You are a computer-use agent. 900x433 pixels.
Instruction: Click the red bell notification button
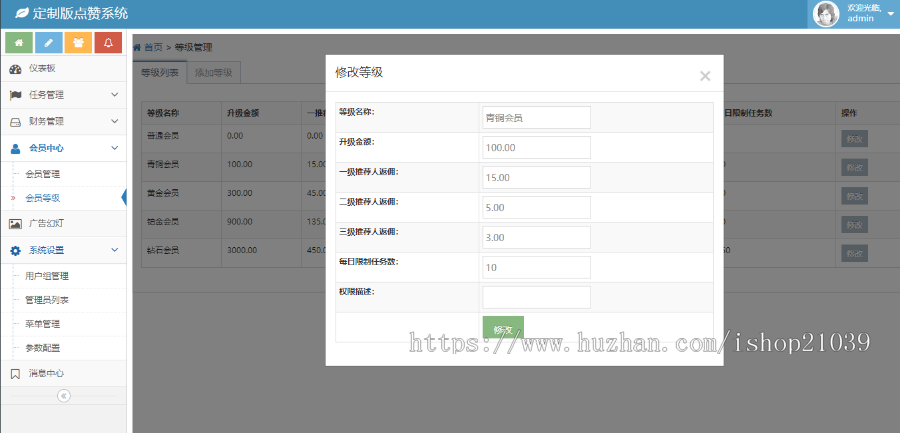(x=108, y=43)
